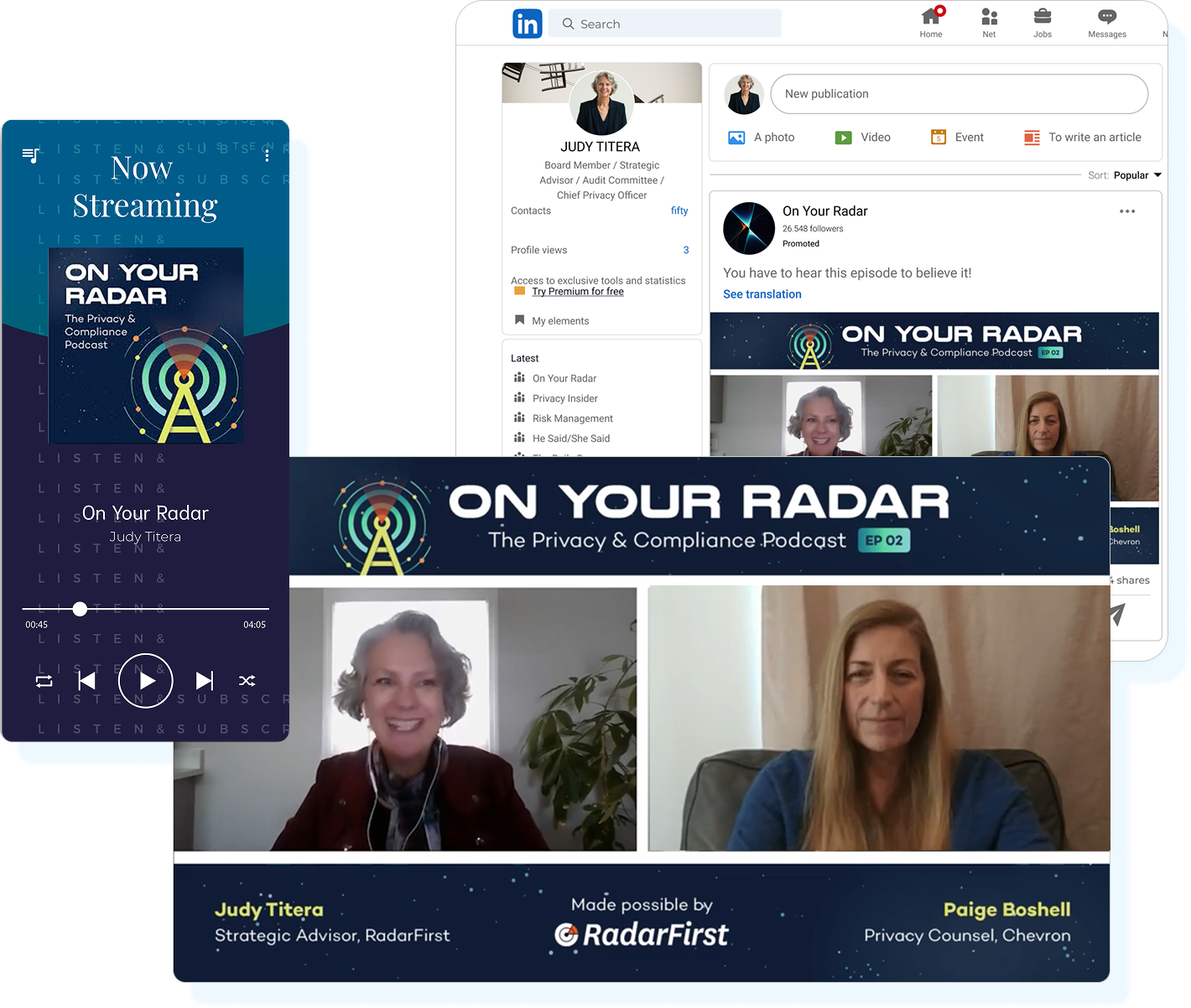Open My elements bookmark
Viewport: 1191px width, 1008px height.
(552, 320)
